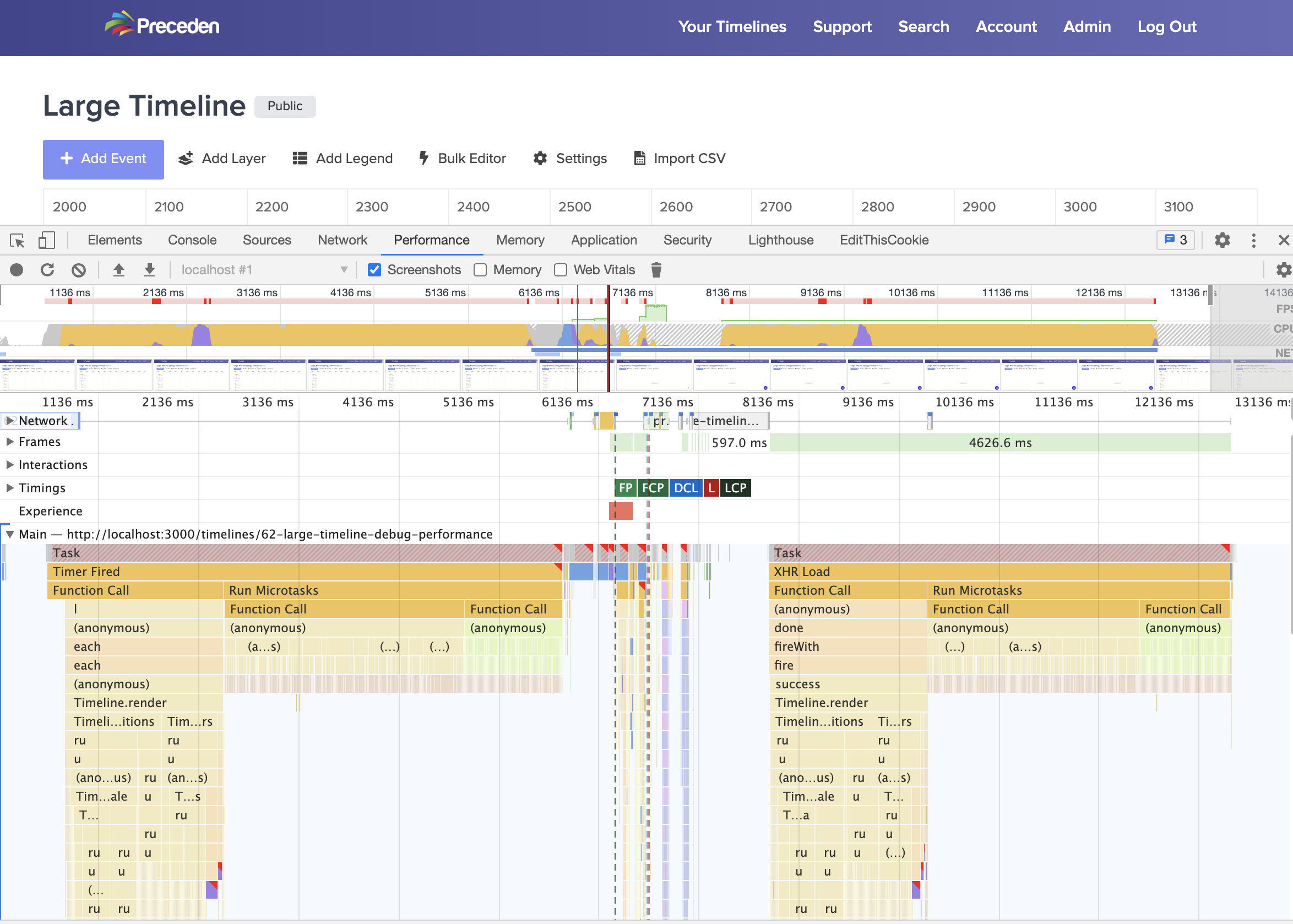Switch to the Lighthouse tab
The height and width of the screenshot is (924, 1293).
(x=780, y=240)
